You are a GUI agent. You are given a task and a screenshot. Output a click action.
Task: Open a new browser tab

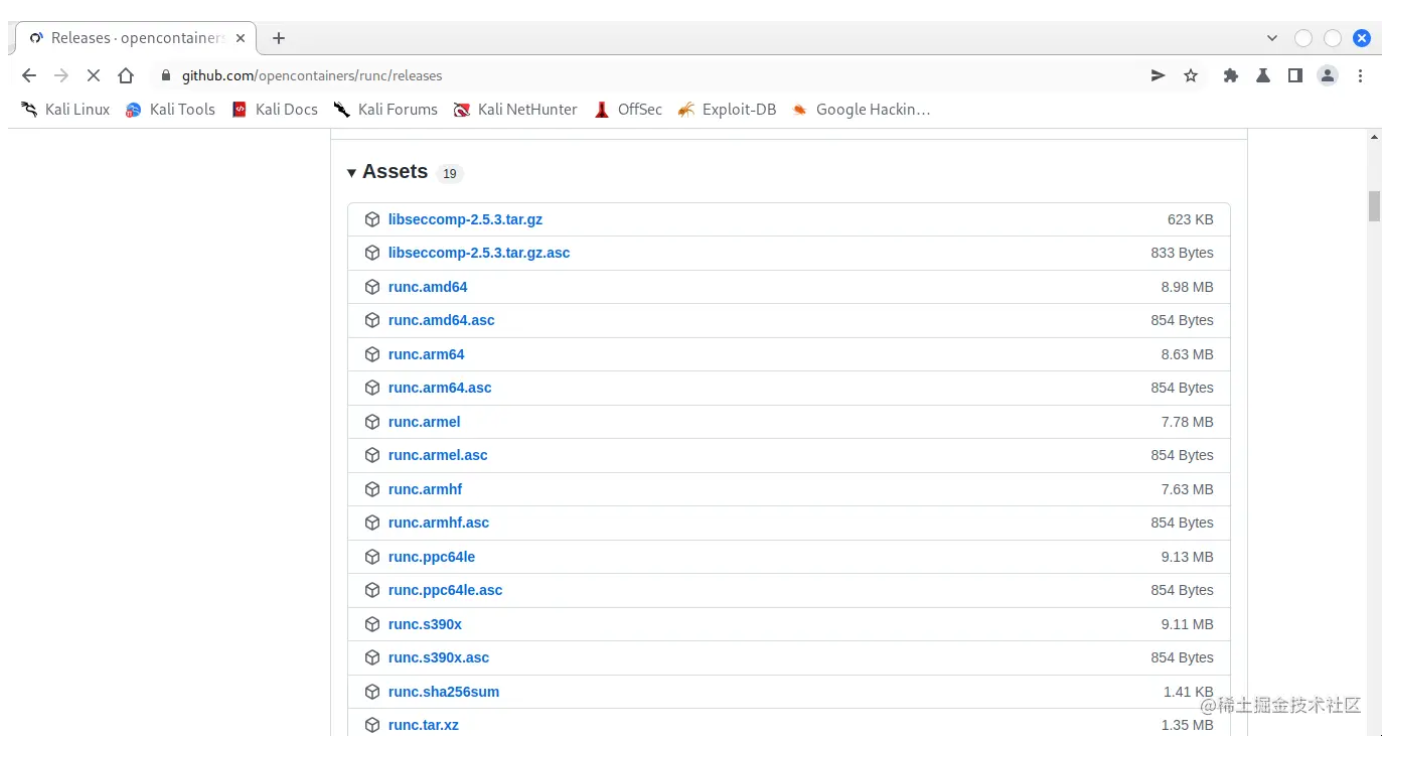coord(278,38)
